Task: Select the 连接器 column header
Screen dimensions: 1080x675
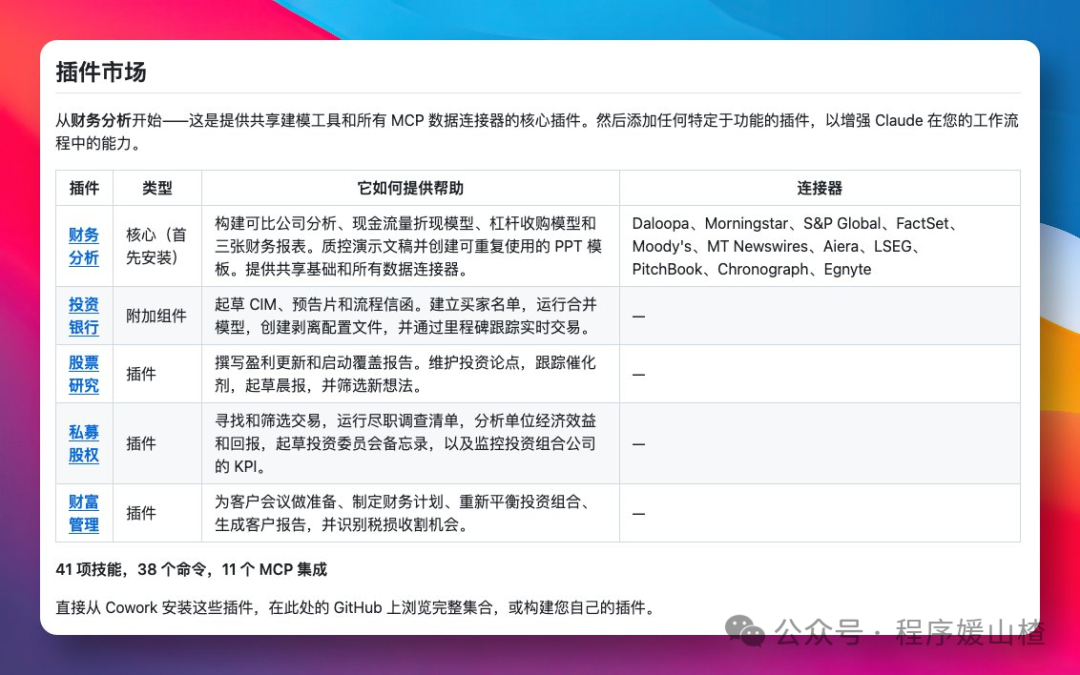Action: click(x=820, y=188)
